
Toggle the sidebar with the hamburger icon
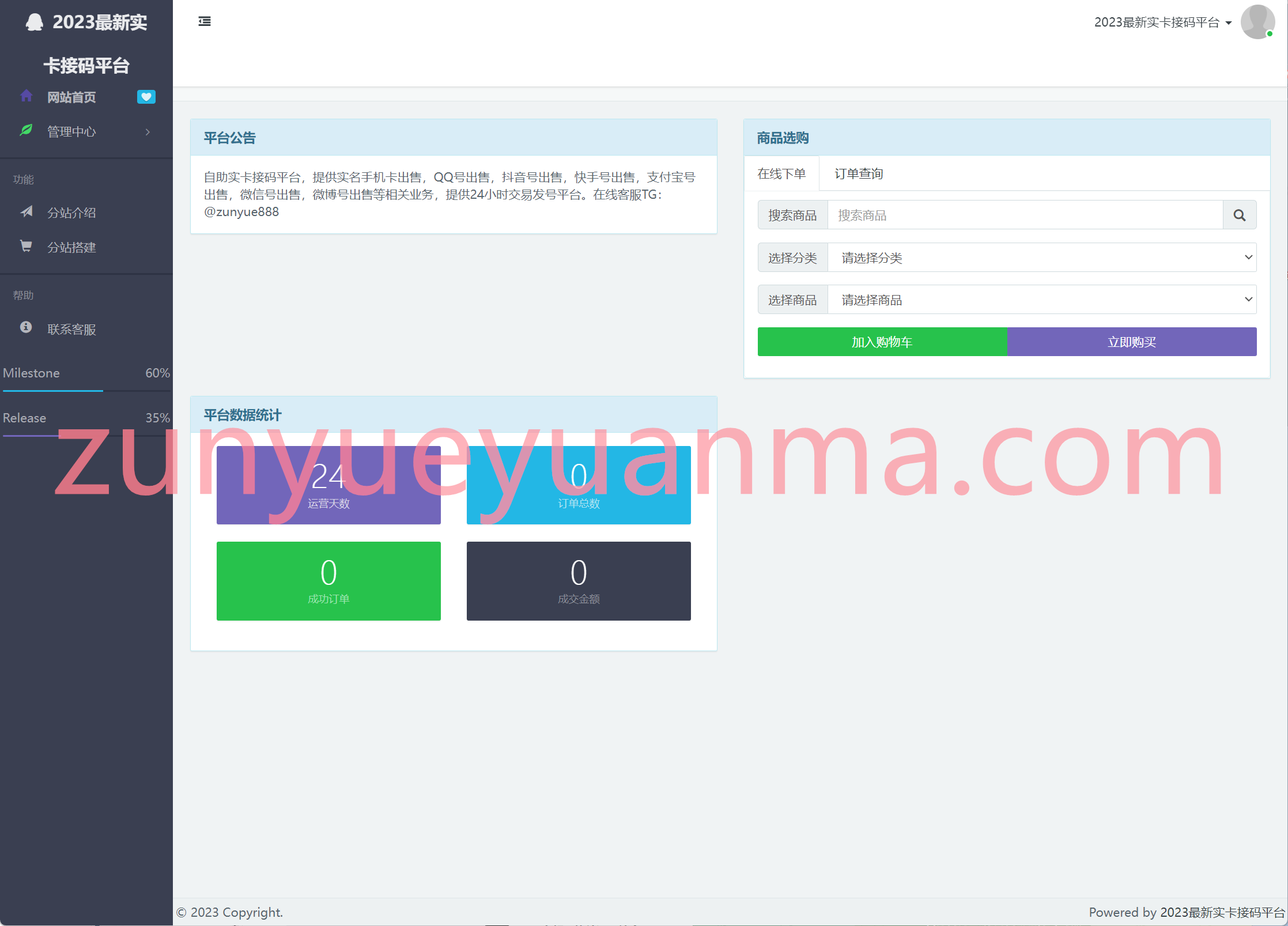(205, 21)
